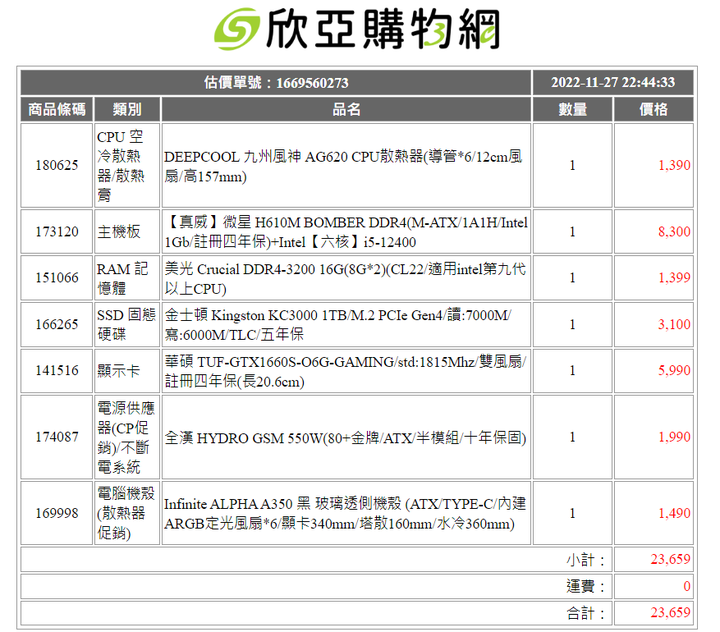Select product code 180625
This screenshot has width=720, height=632.
click(57, 165)
